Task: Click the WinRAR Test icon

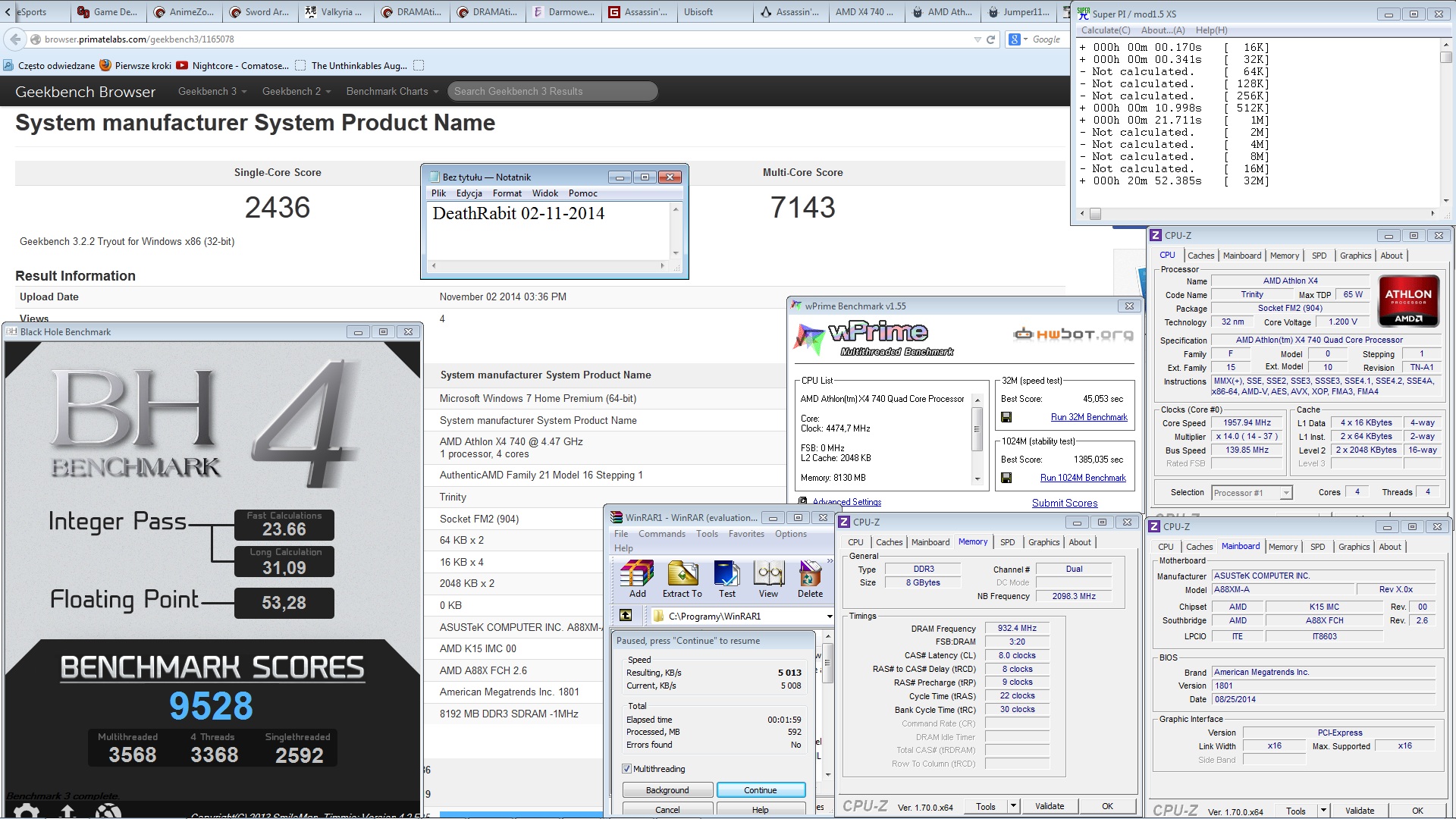Action: [x=726, y=574]
